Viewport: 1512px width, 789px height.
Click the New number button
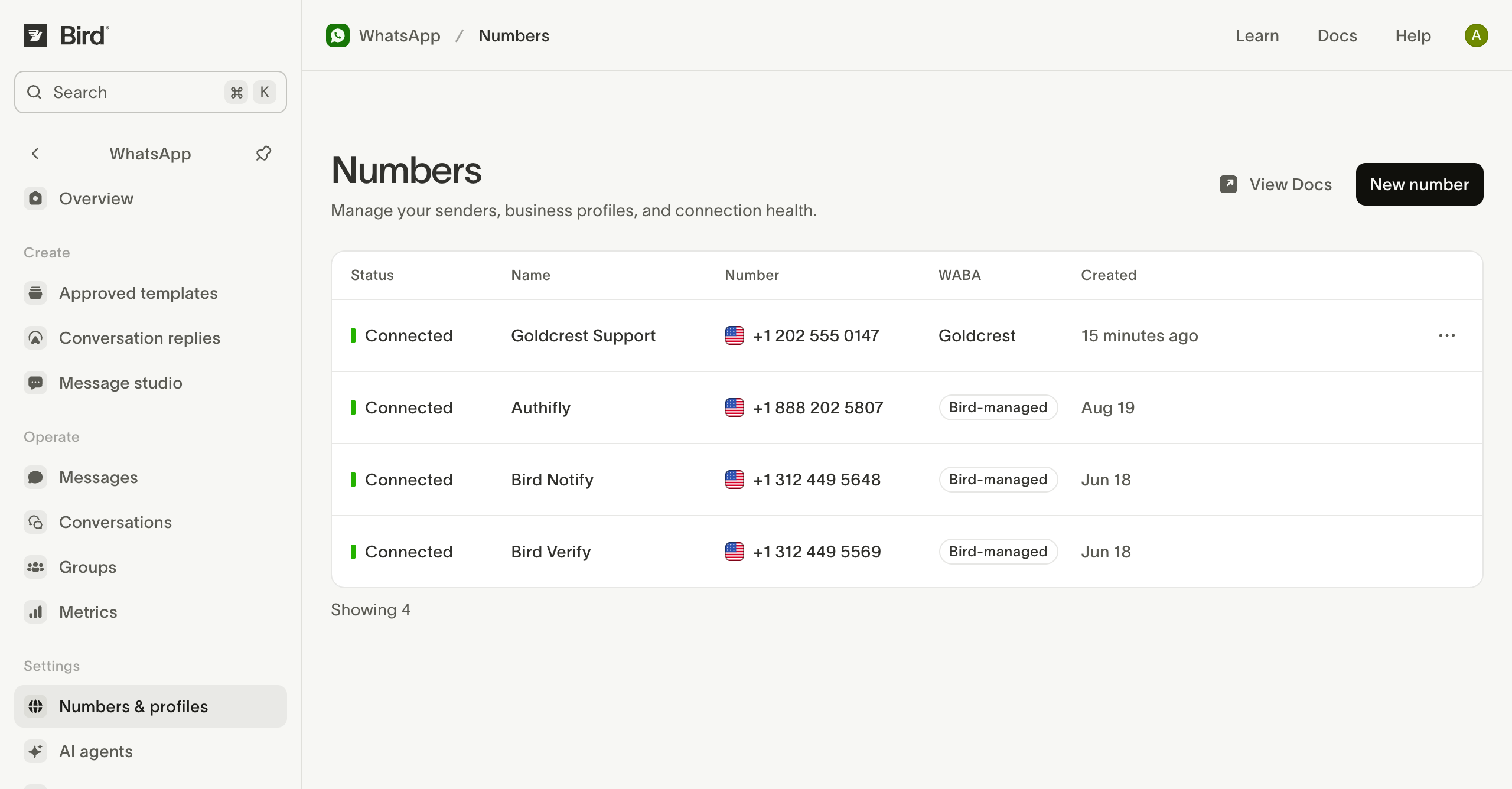click(x=1419, y=184)
